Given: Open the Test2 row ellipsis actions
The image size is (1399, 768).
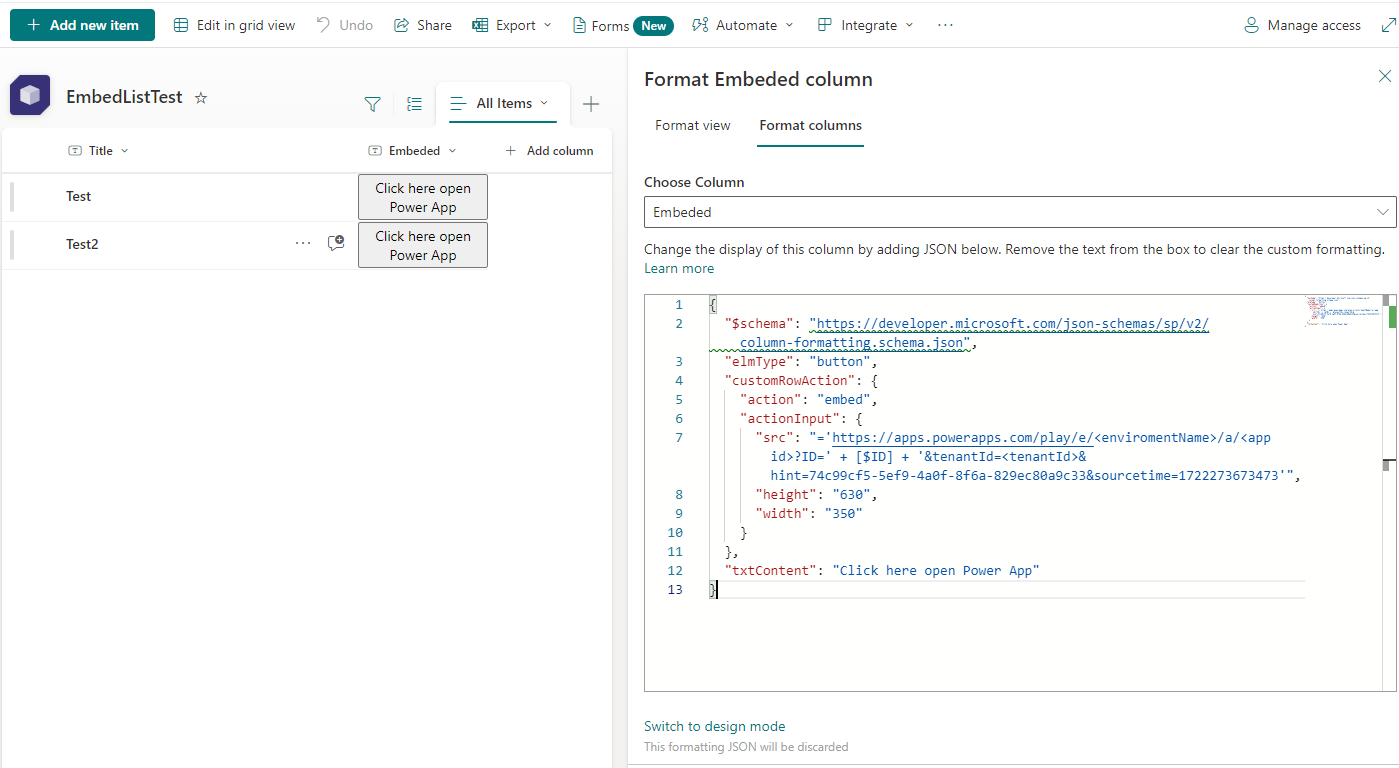Looking at the screenshot, I should click(x=303, y=244).
